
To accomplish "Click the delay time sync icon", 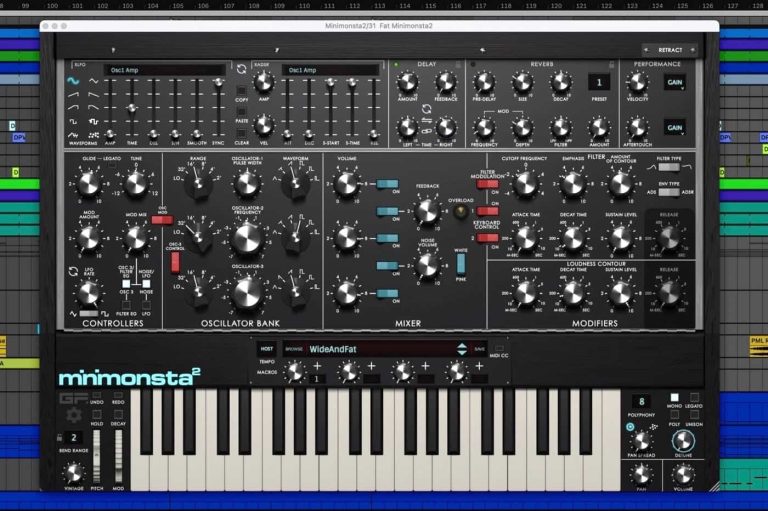I will [x=427, y=108].
